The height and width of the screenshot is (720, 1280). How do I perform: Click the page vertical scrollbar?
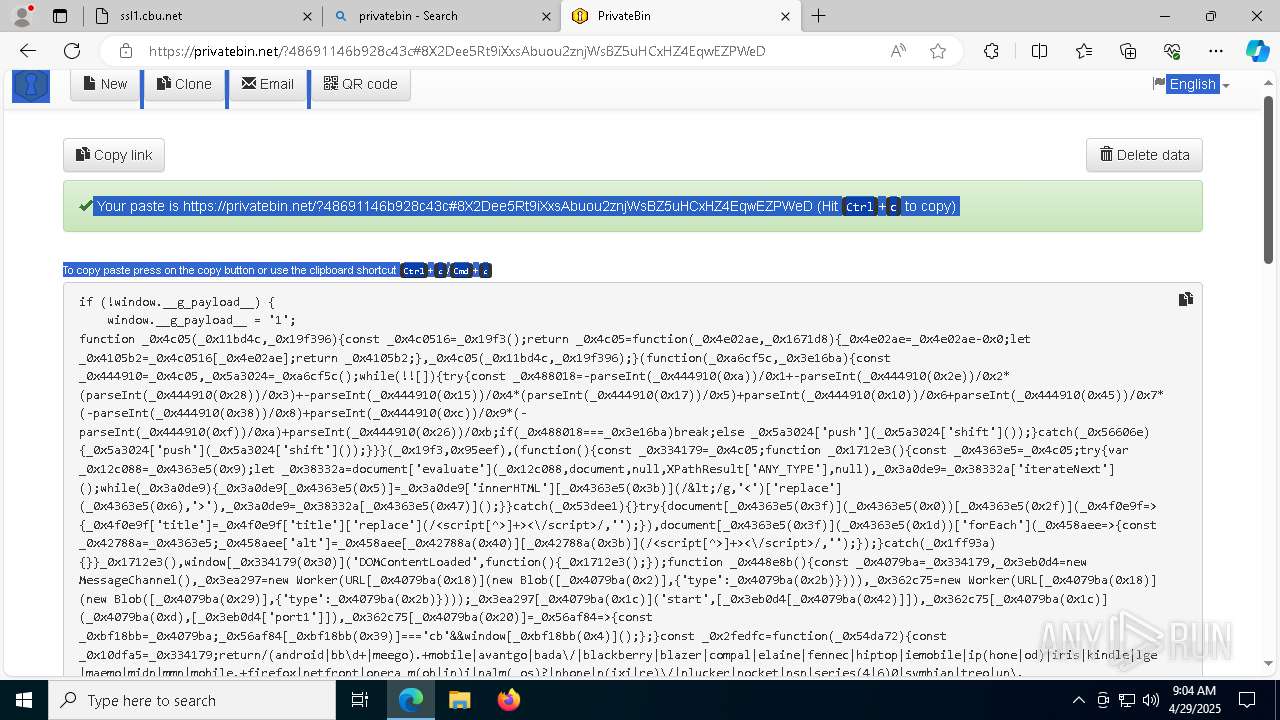click(x=1268, y=180)
